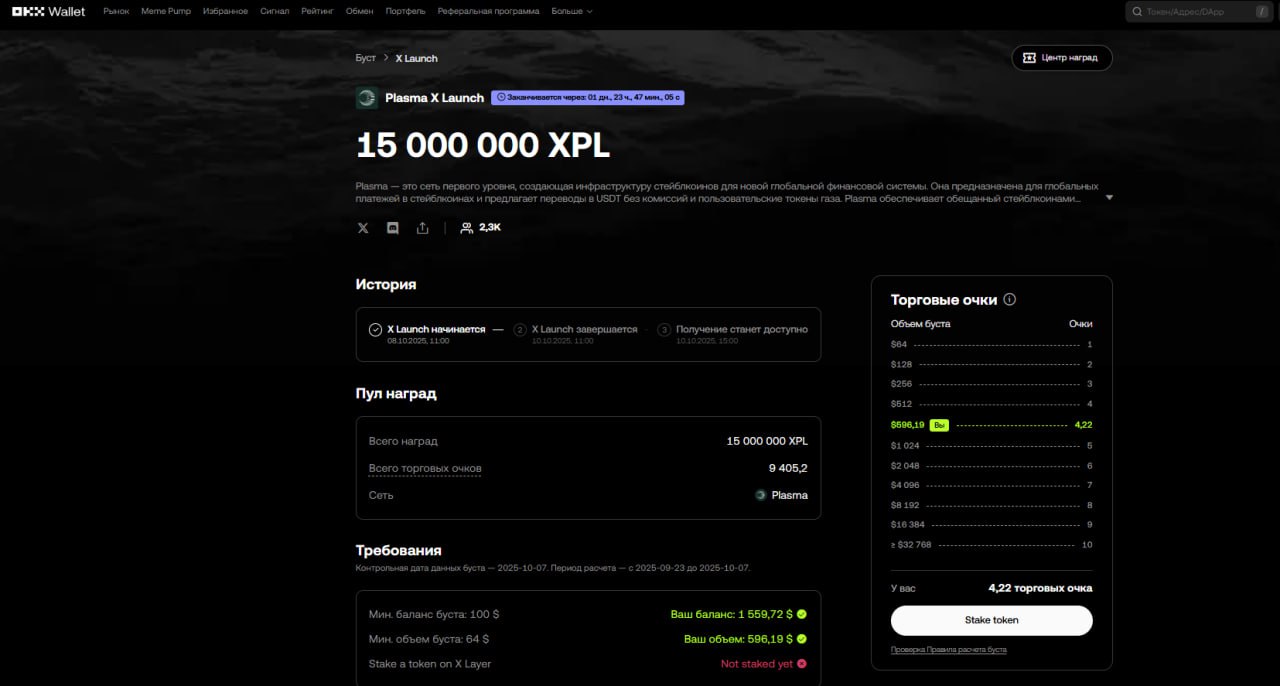Open the X (Twitter) social icon
1280x686 pixels.
click(x=363, y=228)
